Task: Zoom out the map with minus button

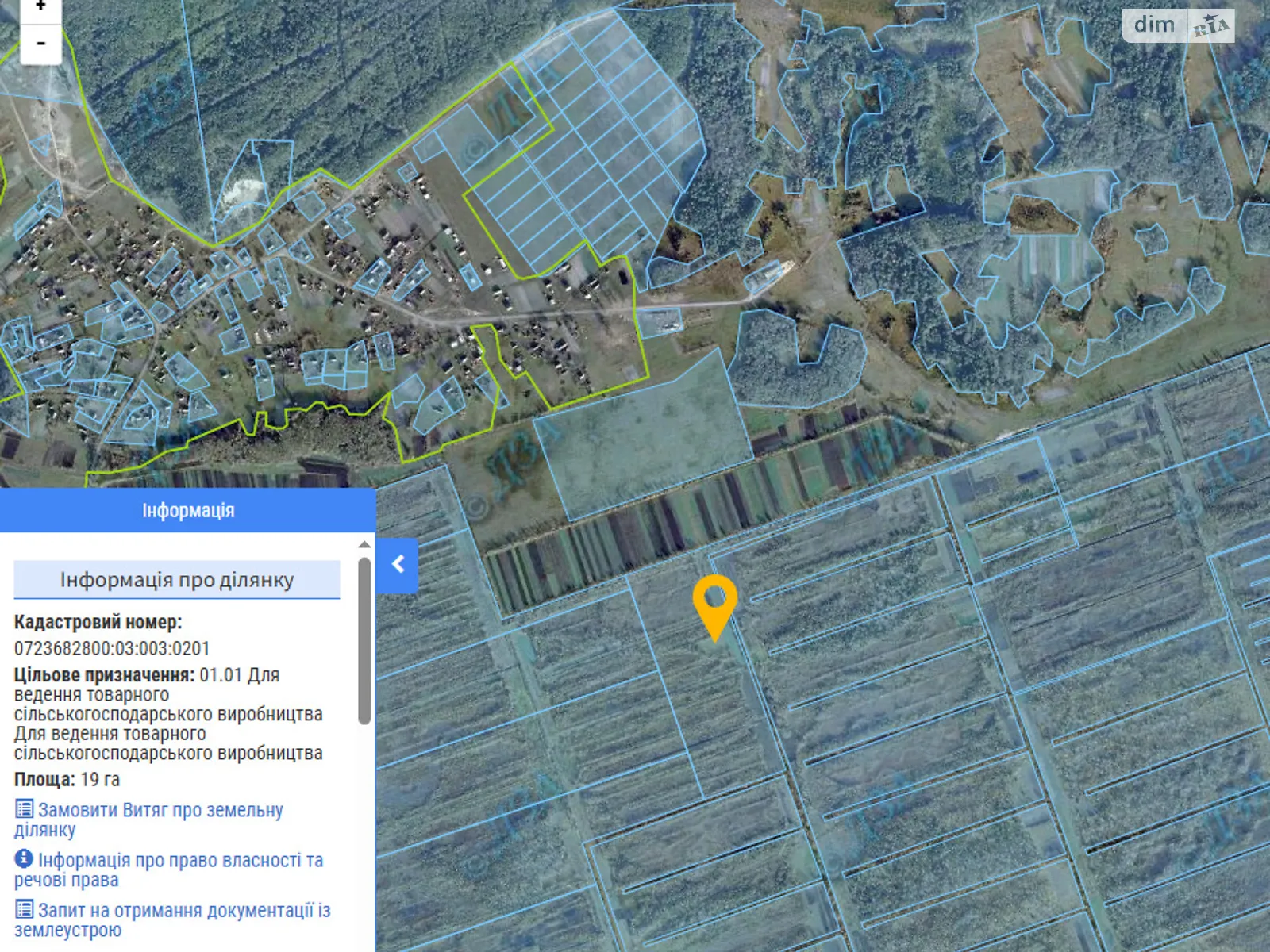Action: (x=40, y=44)
